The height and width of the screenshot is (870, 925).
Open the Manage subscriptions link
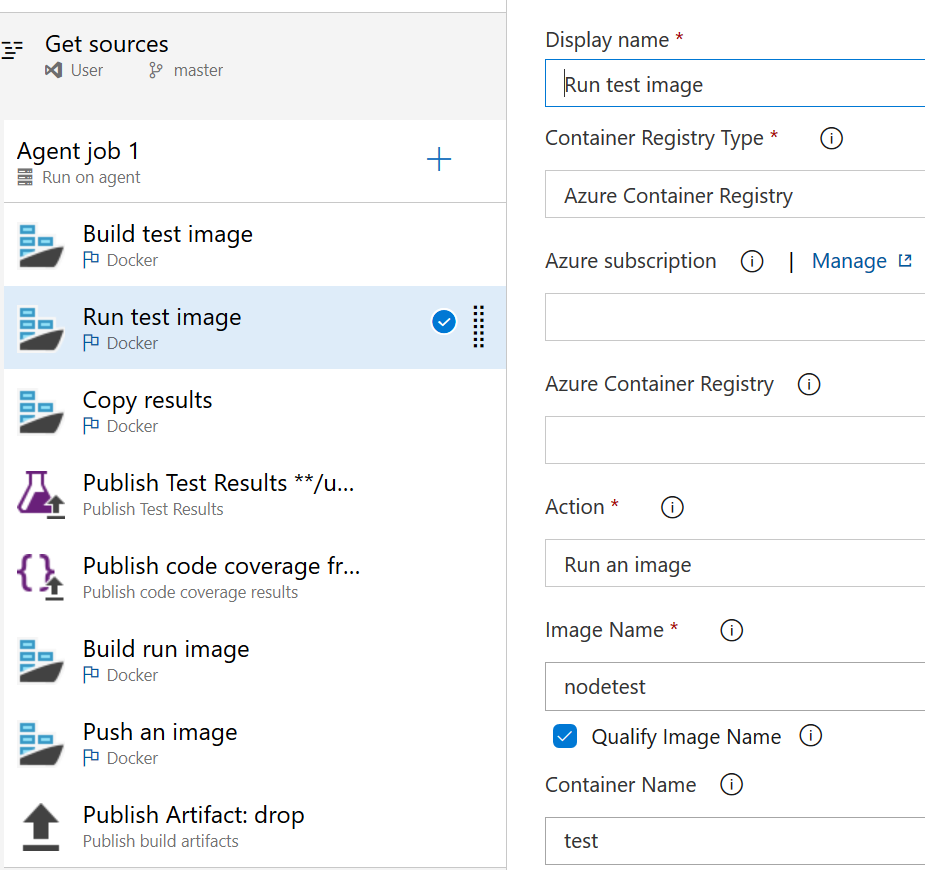(x=849, y=261)
